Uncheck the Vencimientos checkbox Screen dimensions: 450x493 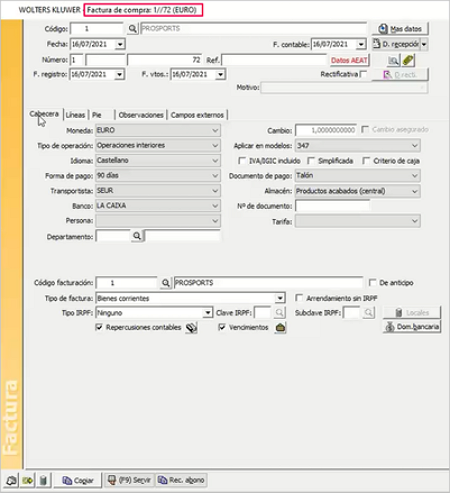[x=222, y=327]
